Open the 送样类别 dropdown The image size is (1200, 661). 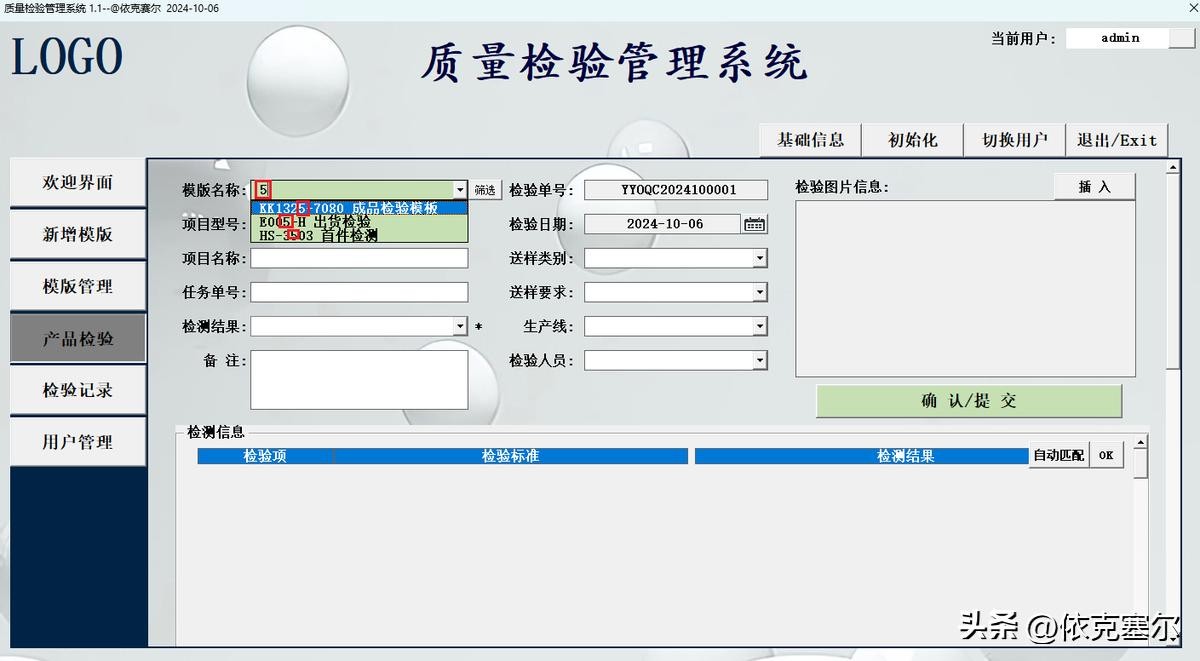point(760,258)
